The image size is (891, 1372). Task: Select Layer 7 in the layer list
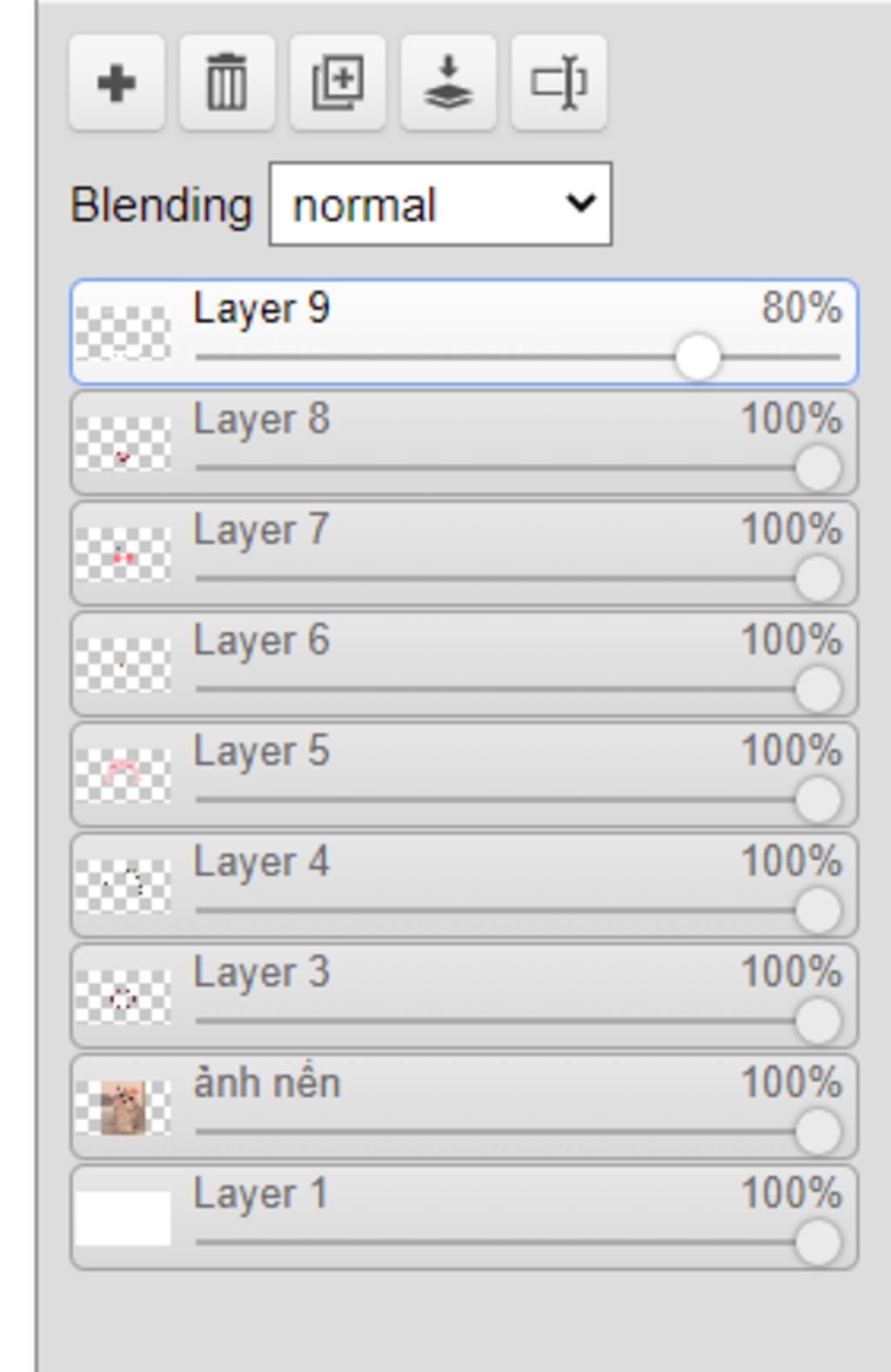[261, 530]
